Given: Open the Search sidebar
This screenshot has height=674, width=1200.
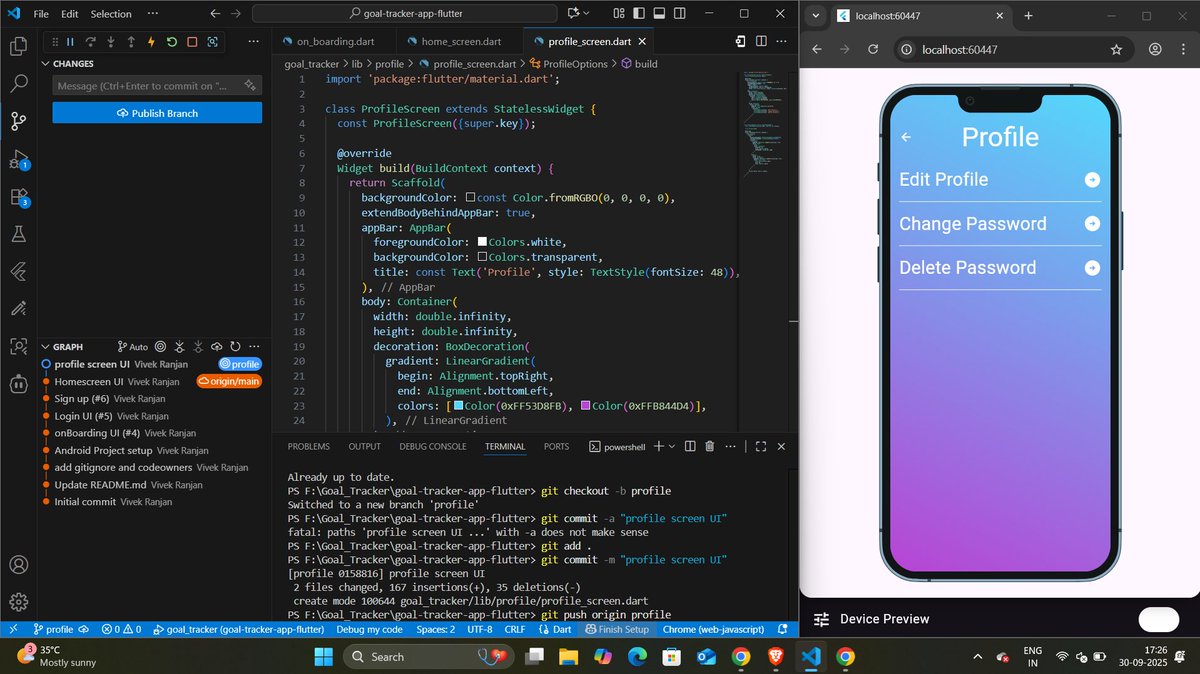Looking at the screenshot, I should pyautogui.click(x=18, y=84).
